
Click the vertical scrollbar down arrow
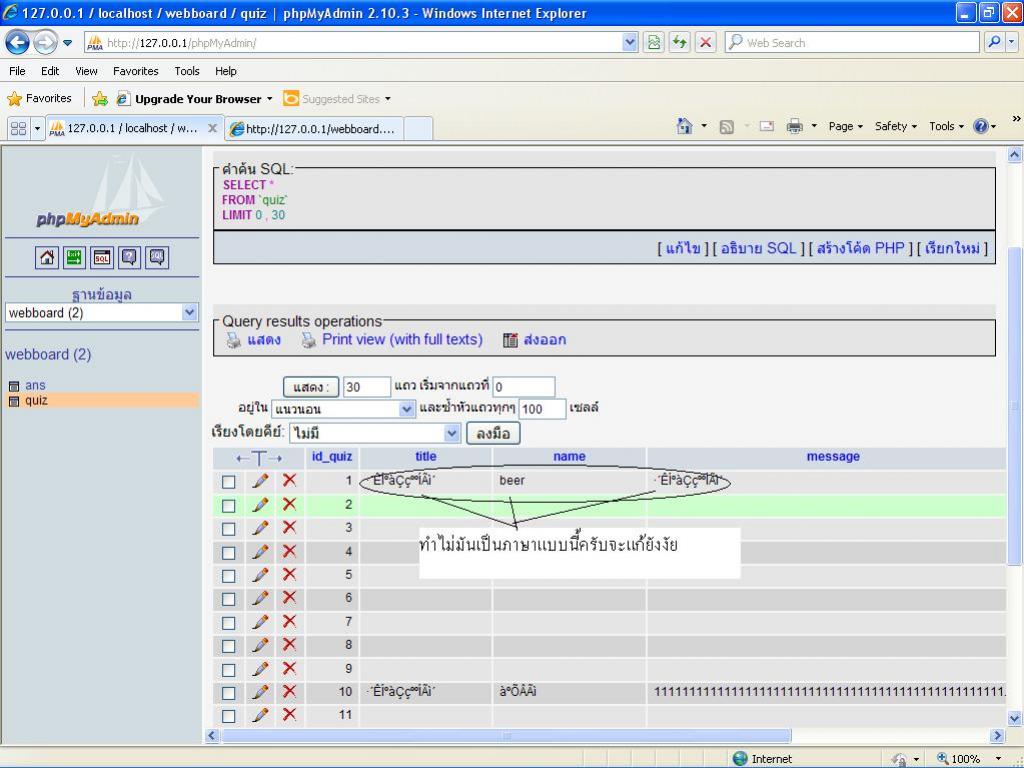click(1014, 718)
